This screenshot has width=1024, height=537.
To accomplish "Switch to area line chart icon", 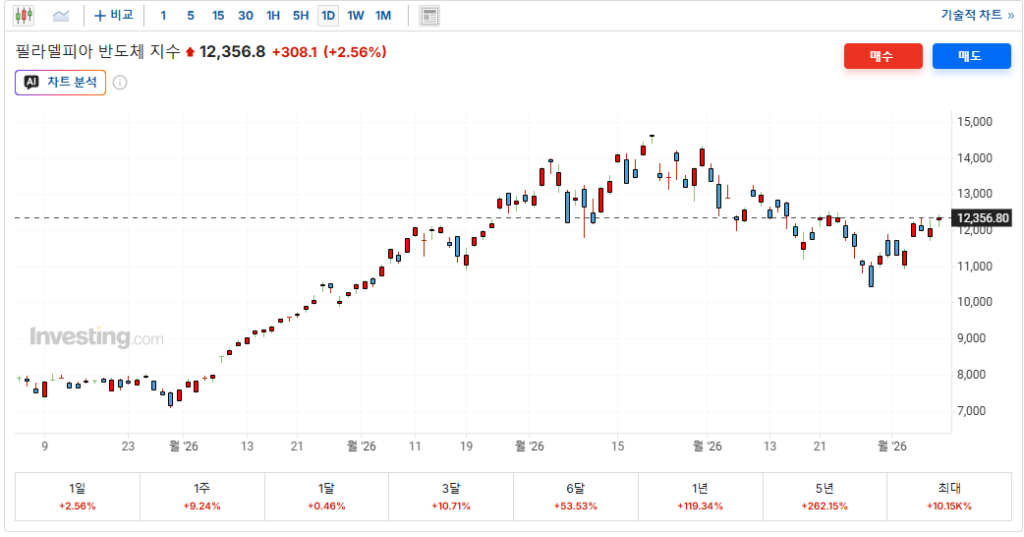I will [x=61, y=16].
